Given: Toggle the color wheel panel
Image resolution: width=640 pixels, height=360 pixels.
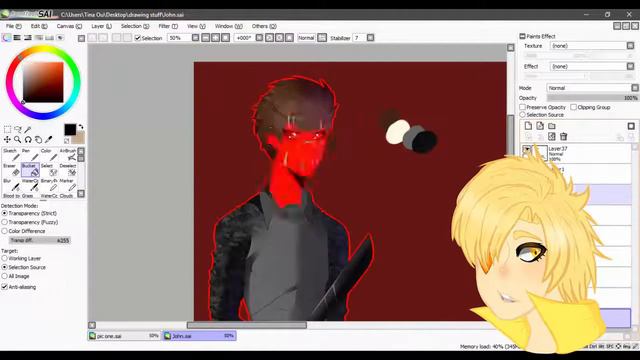Looking at the screenshot, I should (7, 38).
